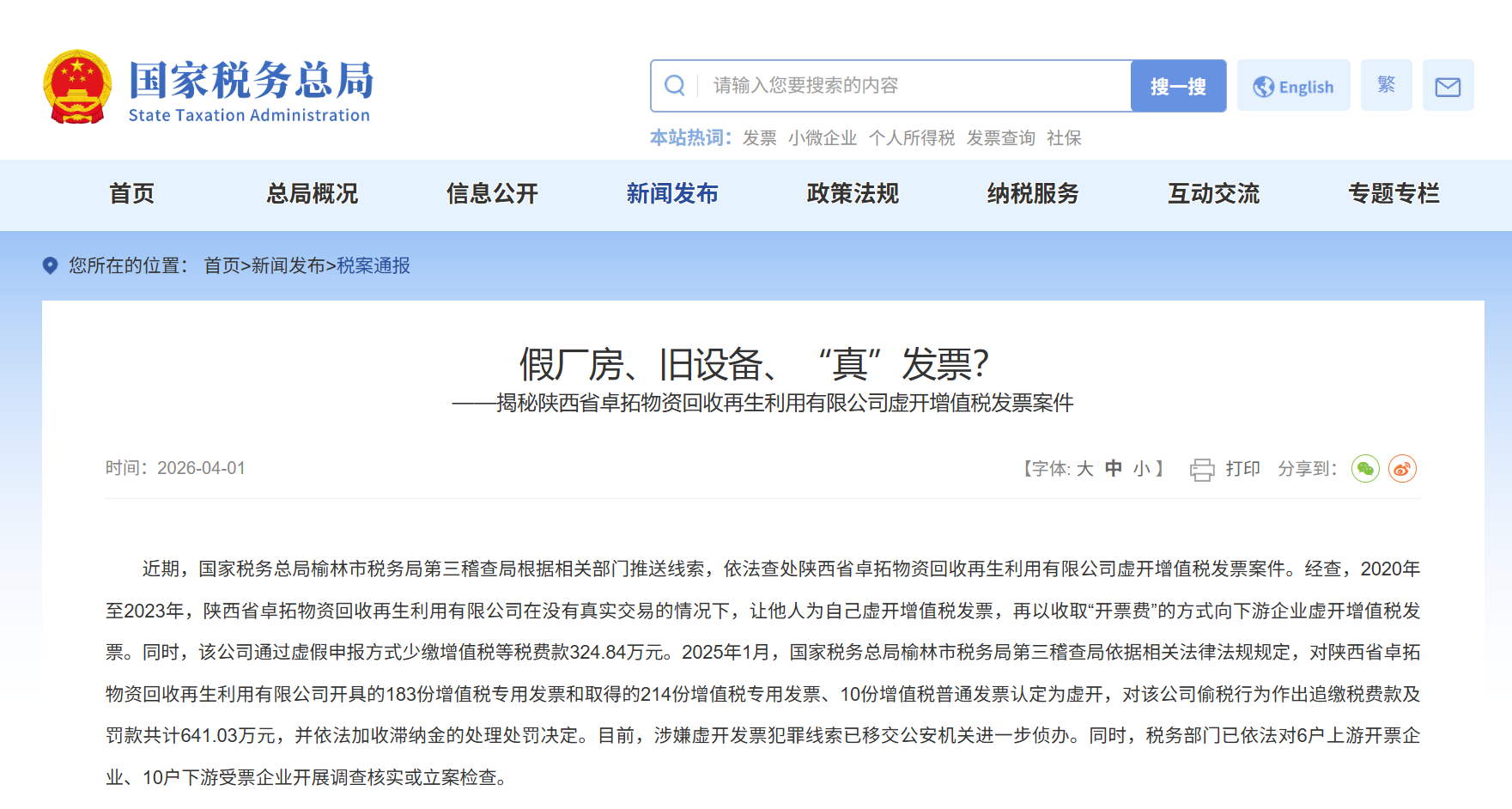Click hot keyword 个人所得税
This screenshot has height=809, width=1512.
click(912, 137)
